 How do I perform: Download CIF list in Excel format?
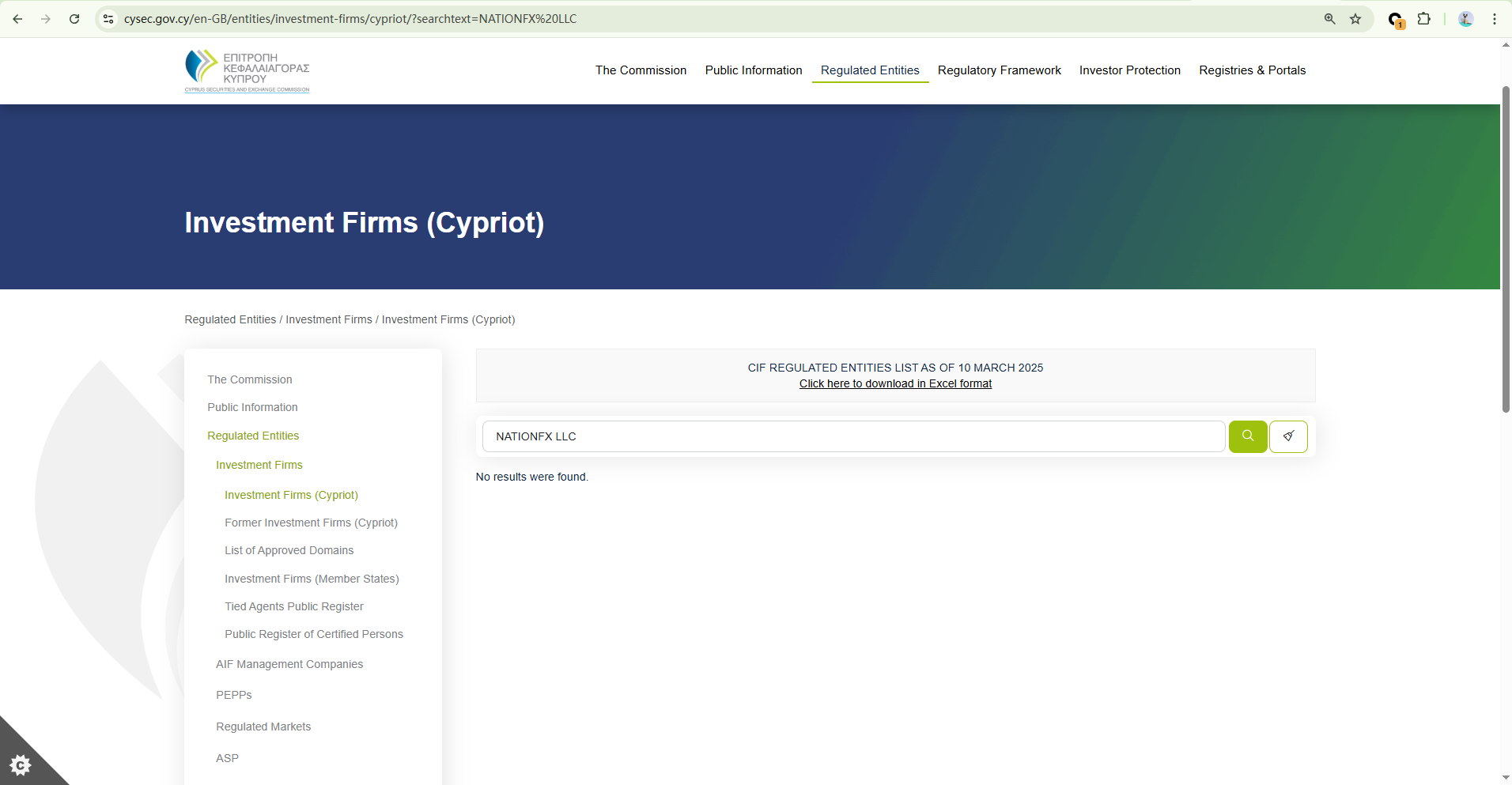895,383
